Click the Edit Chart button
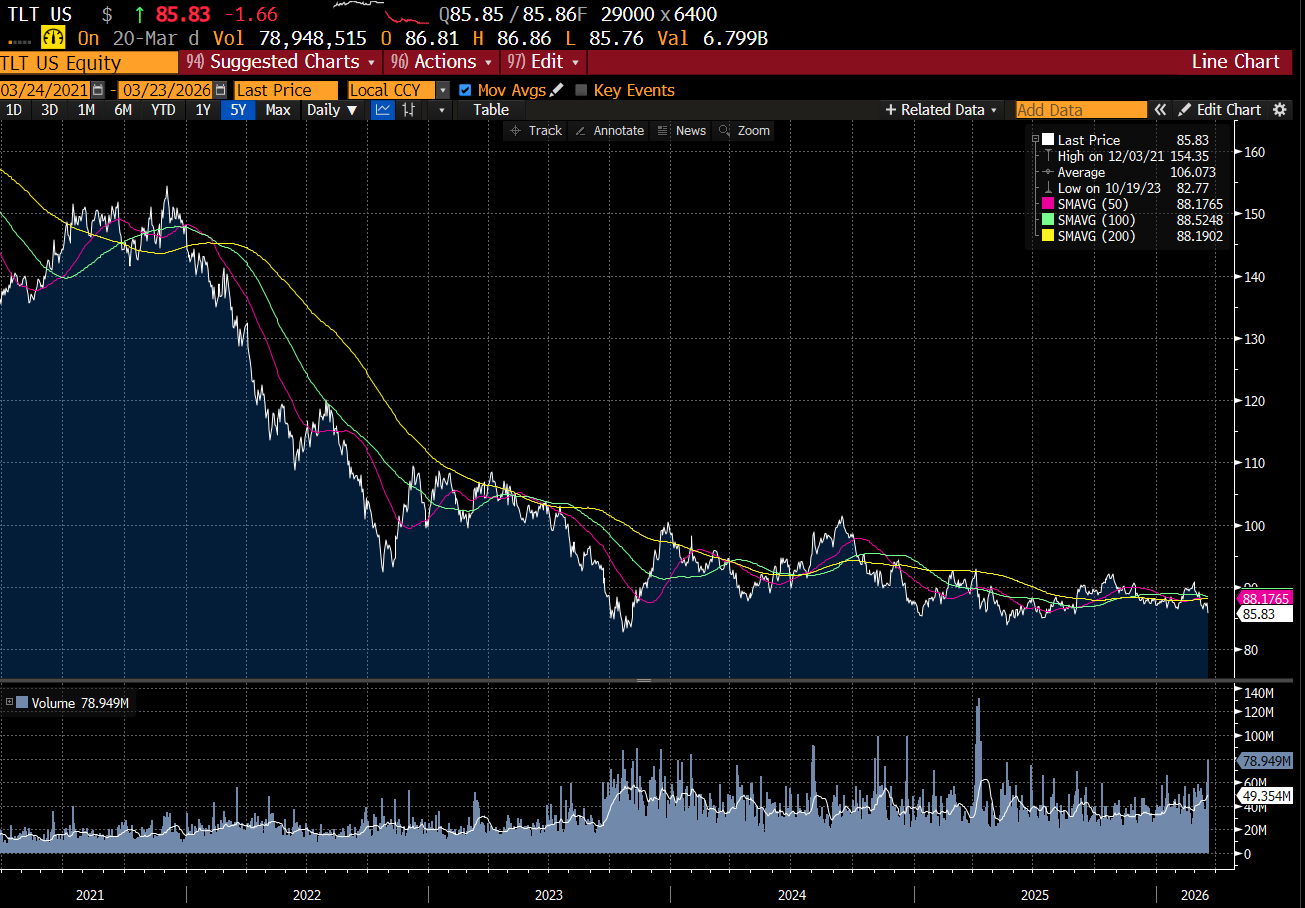The height and width of the screenshot is (908, 1305). 1219,110
